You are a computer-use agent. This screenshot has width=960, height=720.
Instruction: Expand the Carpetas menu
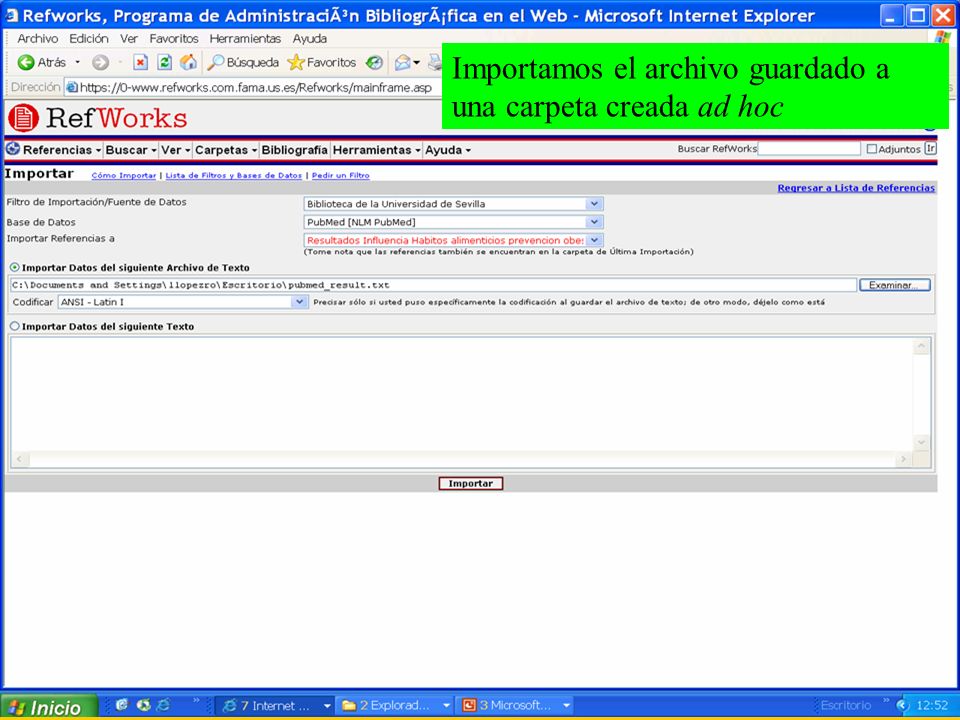coord(226,150)
